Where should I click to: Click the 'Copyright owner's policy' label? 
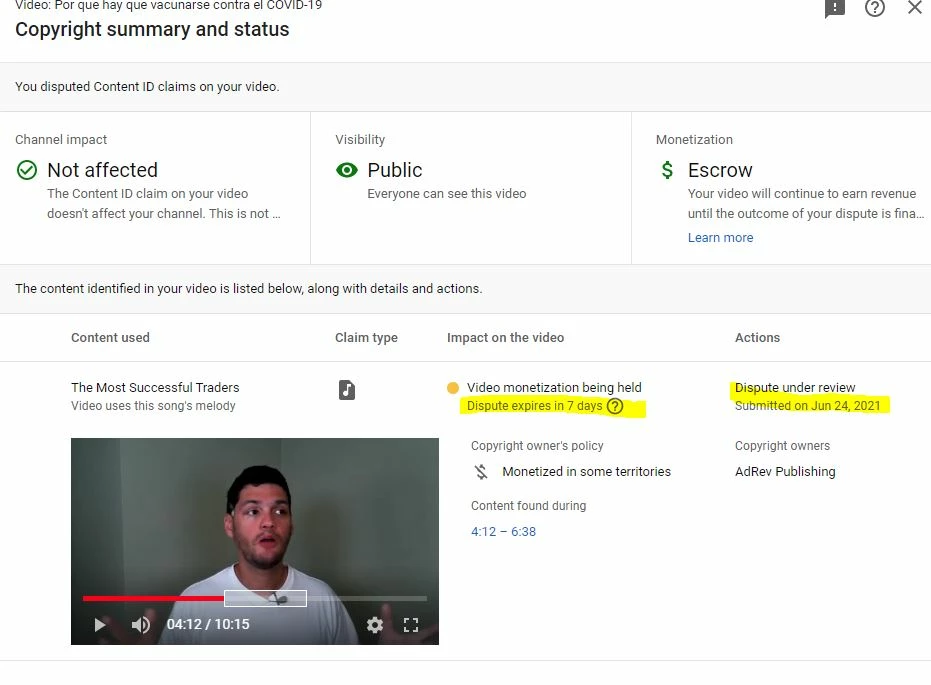[537, 446]
